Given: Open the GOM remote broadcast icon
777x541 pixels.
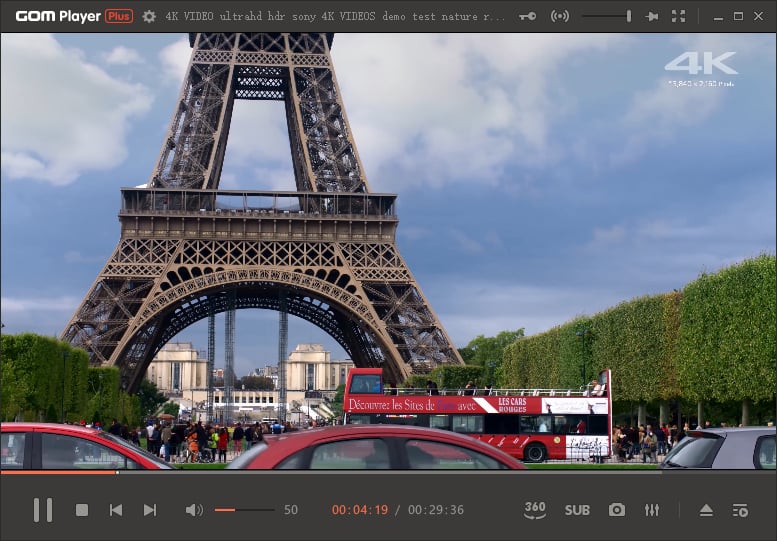Looking at the screenshot, I should tap(560, 16).
